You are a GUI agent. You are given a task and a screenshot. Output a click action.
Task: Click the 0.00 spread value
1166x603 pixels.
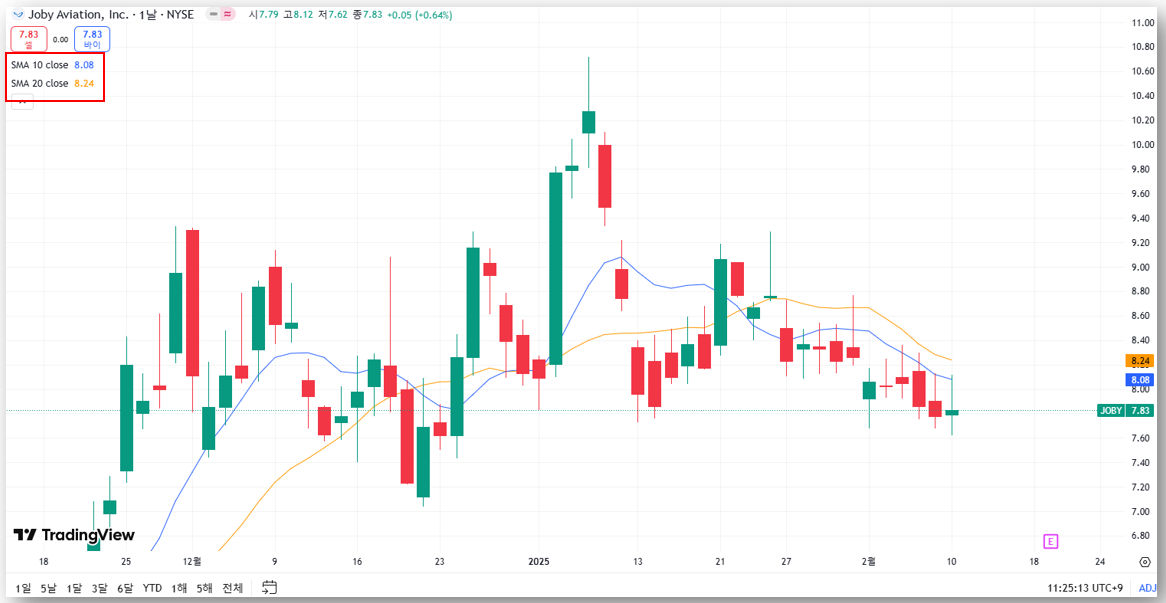(60, 39)
